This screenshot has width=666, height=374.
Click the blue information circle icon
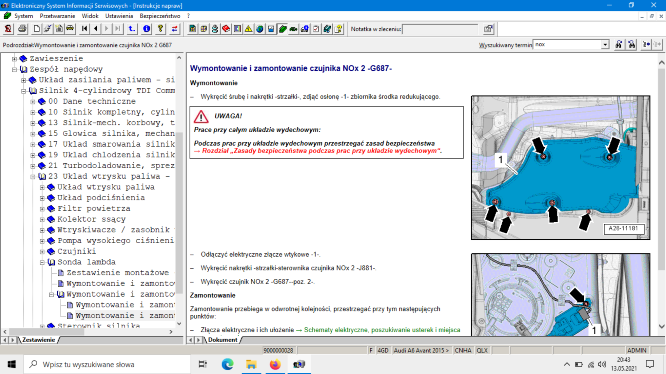(147, 29)
